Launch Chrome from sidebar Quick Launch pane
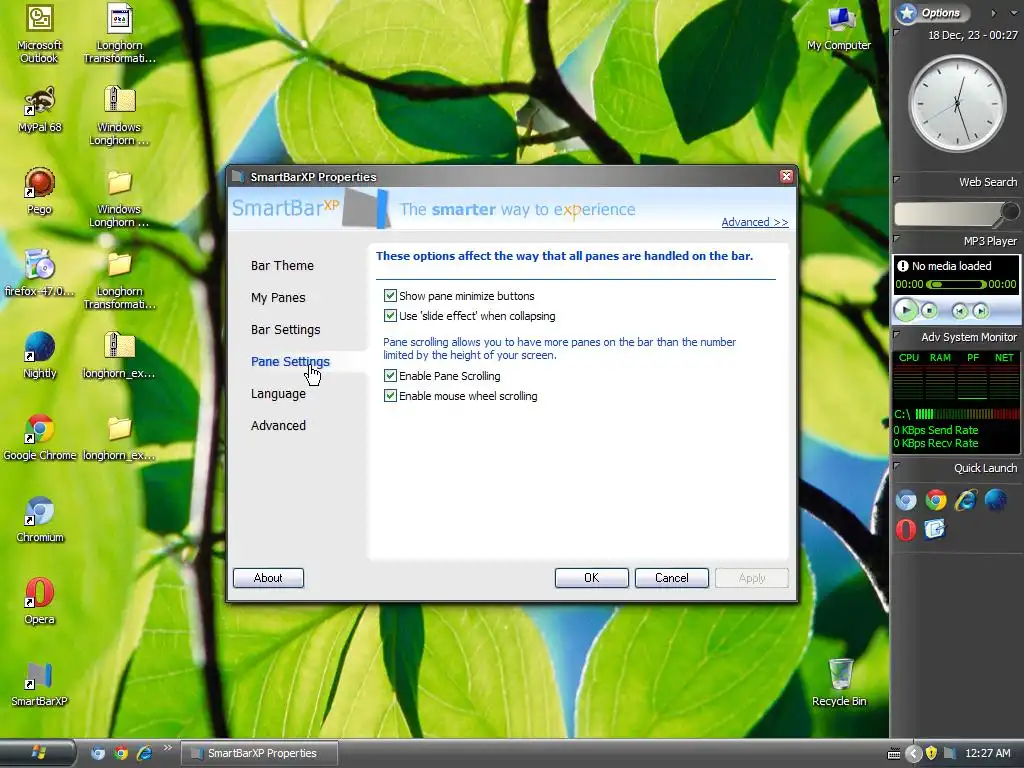 [936, 500]
